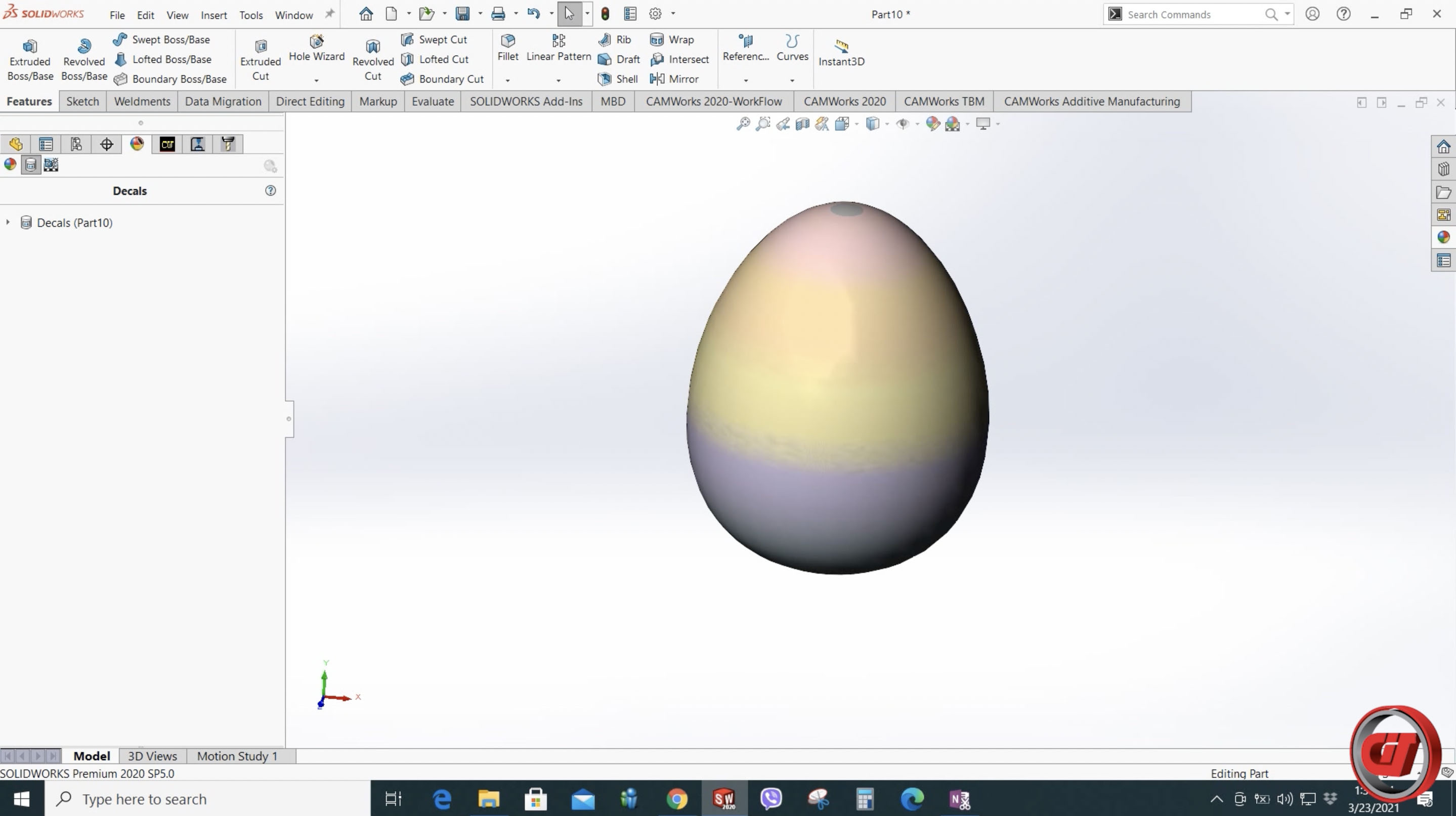Open the ConfigurationManager tab icon
1456x816 pixels.
tap(76, 144)
